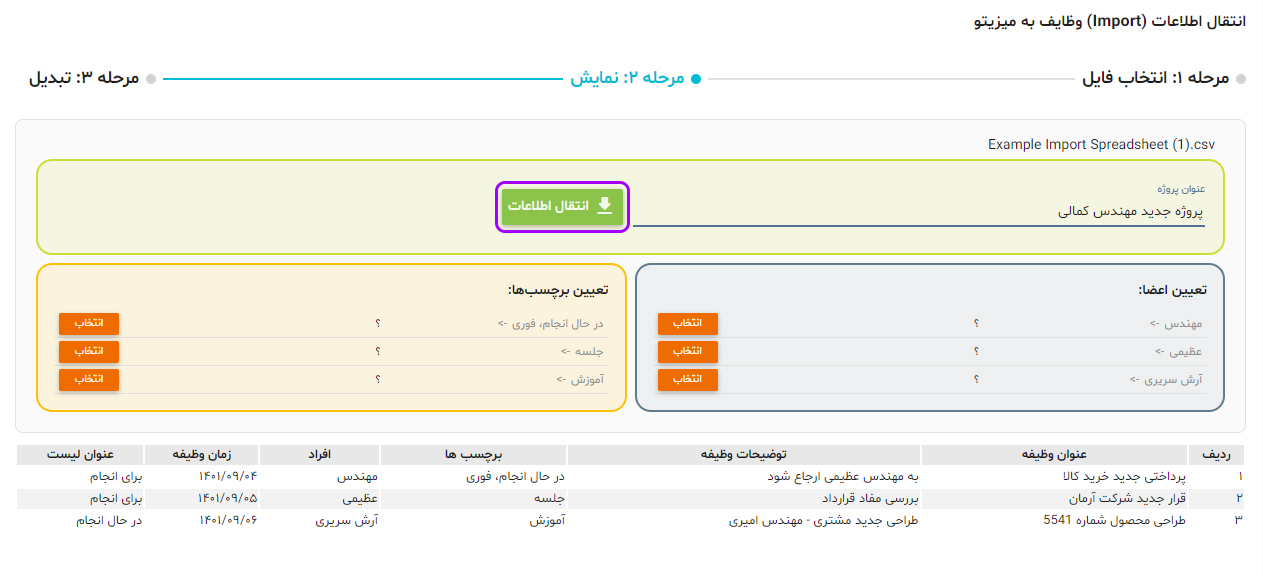Click person cell آرش سریری in the table
Screen dimensions: 1263x576
point(347,520)
